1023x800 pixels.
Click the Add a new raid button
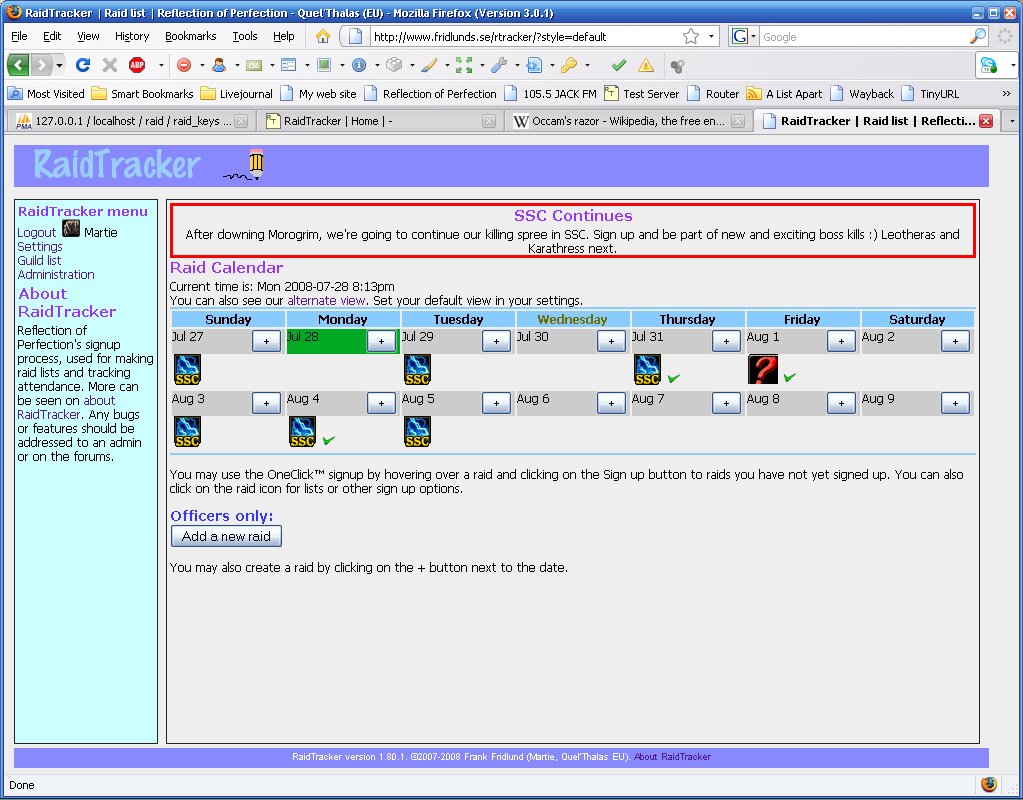click(x=226, y=536)
